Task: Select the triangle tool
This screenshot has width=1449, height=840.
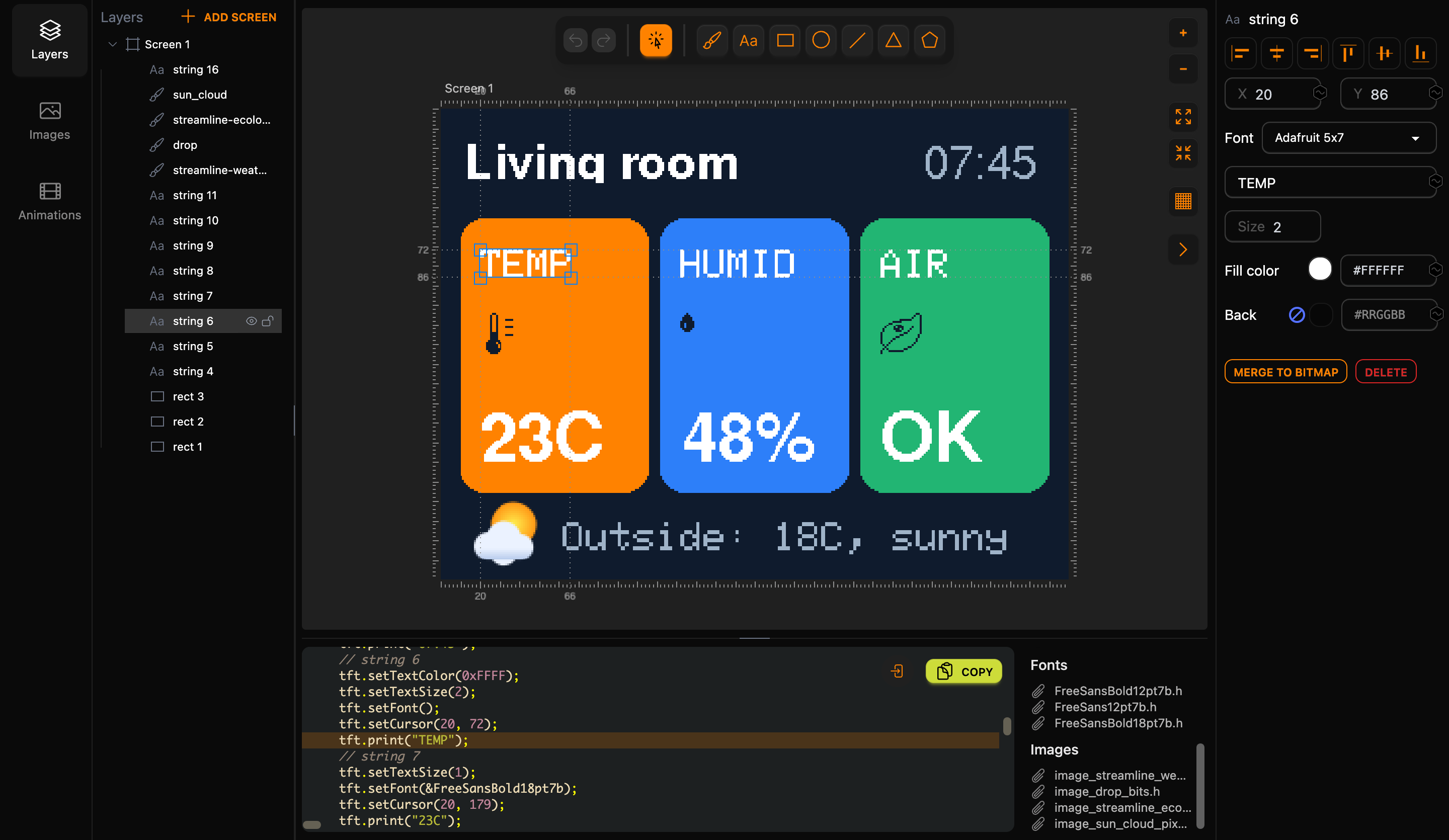Action: pos(894,40)
